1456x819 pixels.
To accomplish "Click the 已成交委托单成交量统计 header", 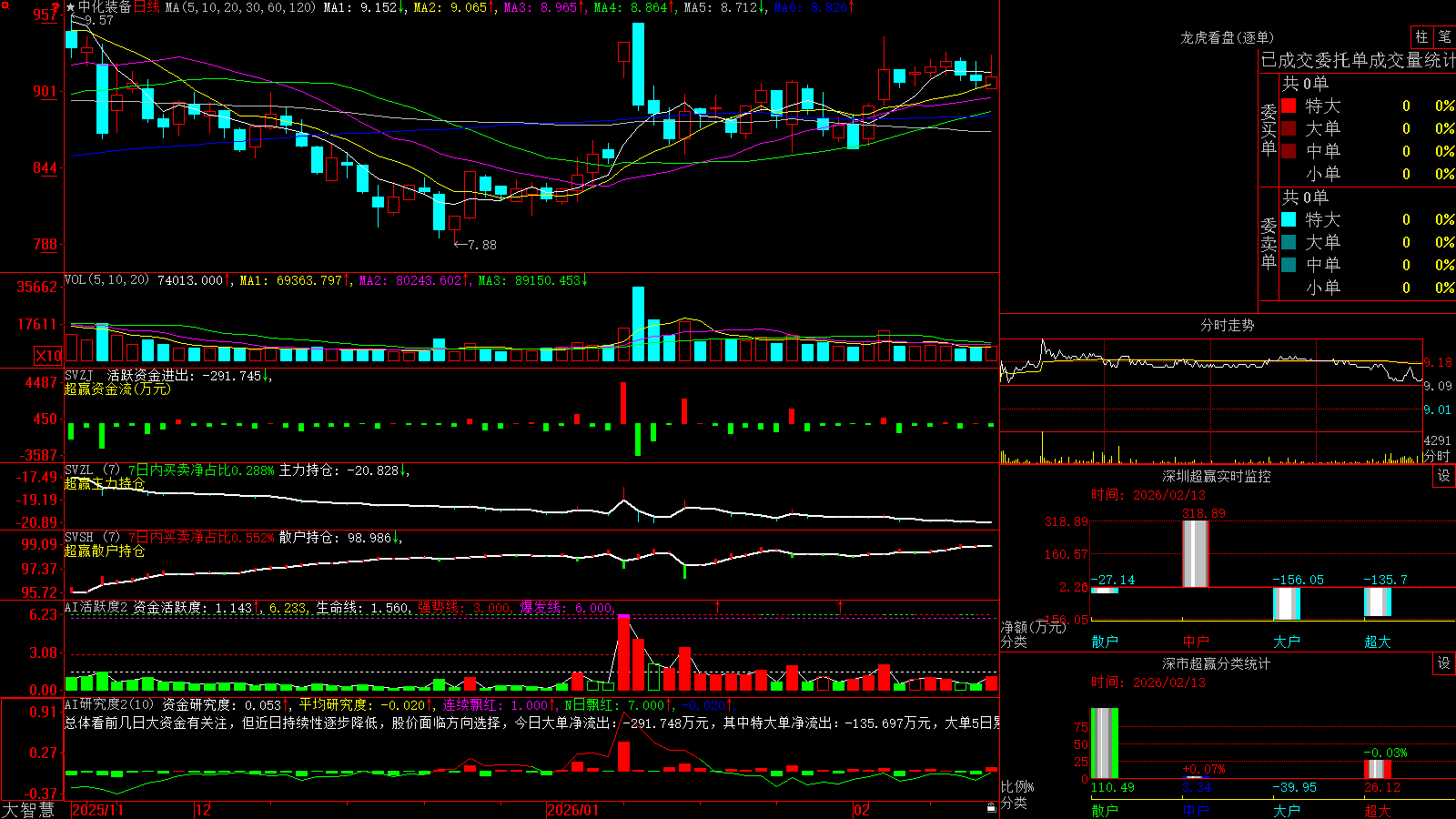I will [x=1358, y=60].
